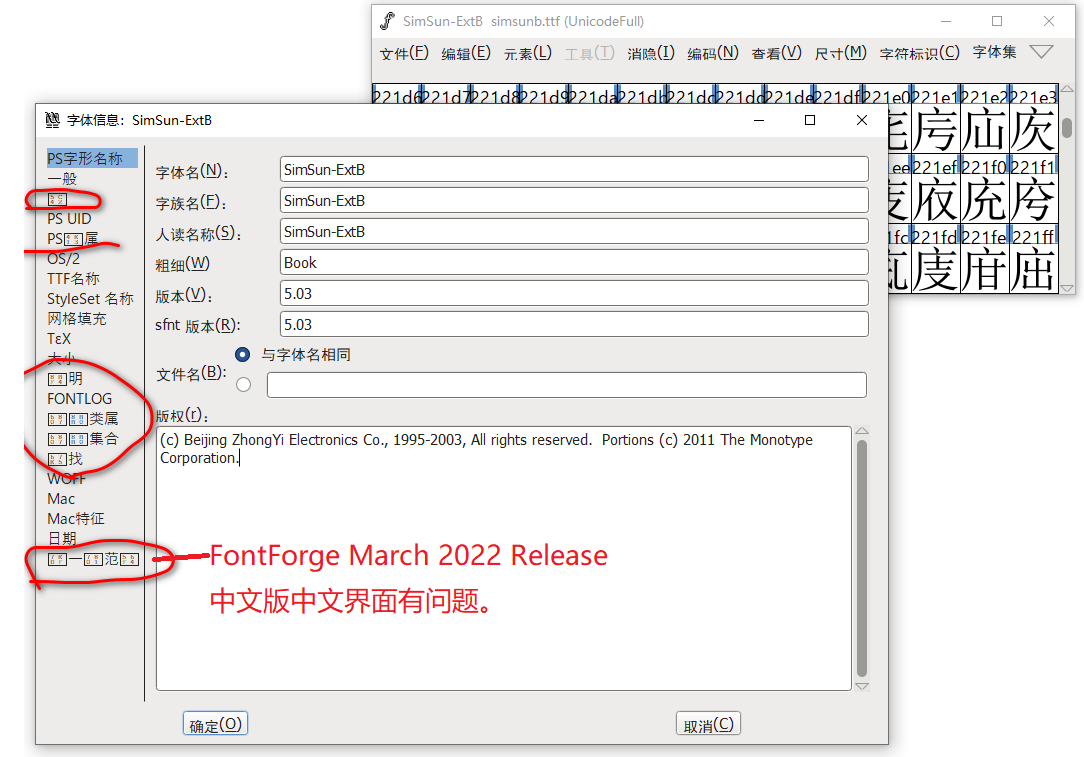Open the 文件(F) menu
The width and height of the screenshot is (1084, 757).
click(403, 53)
